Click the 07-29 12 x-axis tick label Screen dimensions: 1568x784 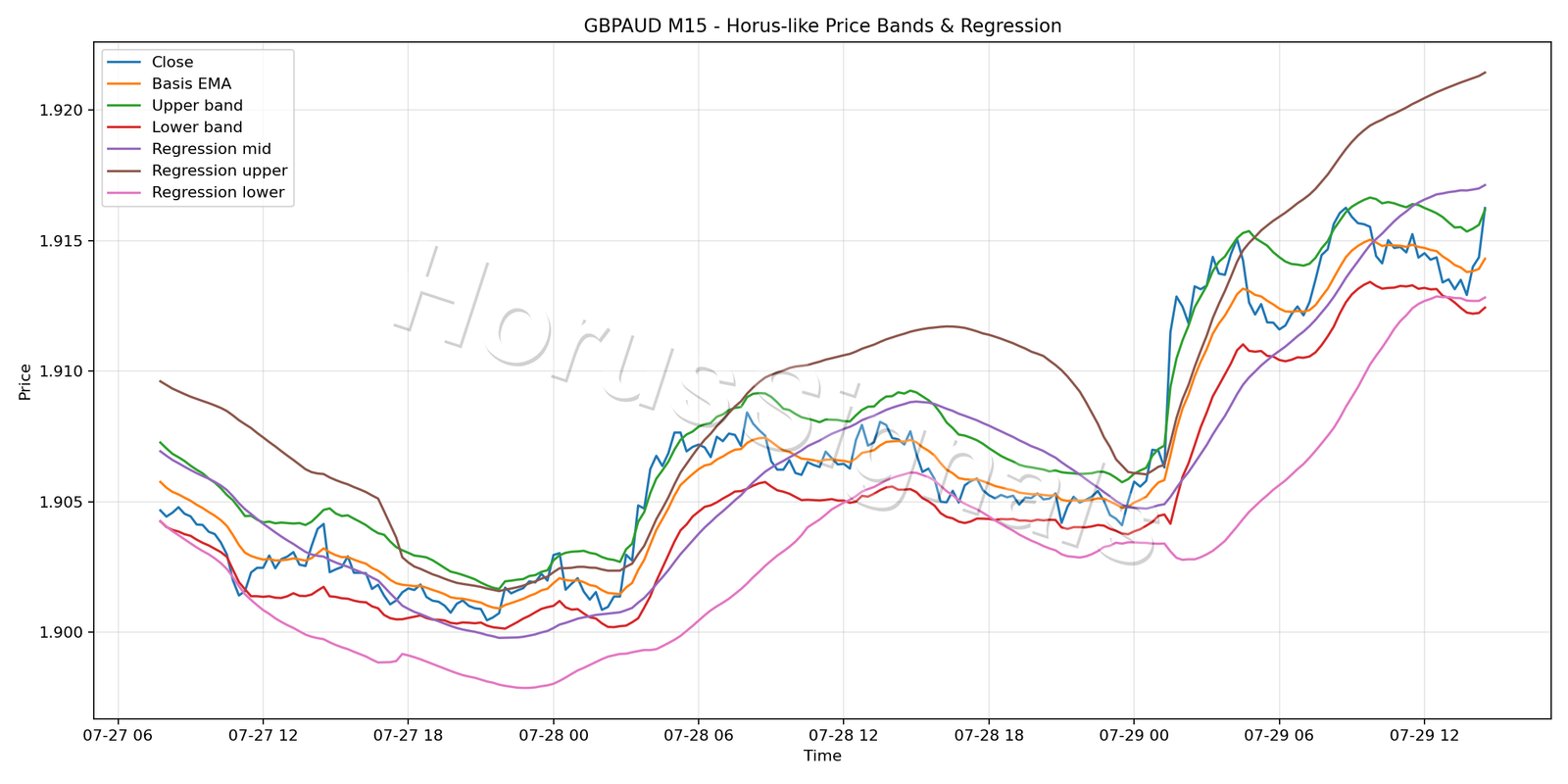(1423, 735)
